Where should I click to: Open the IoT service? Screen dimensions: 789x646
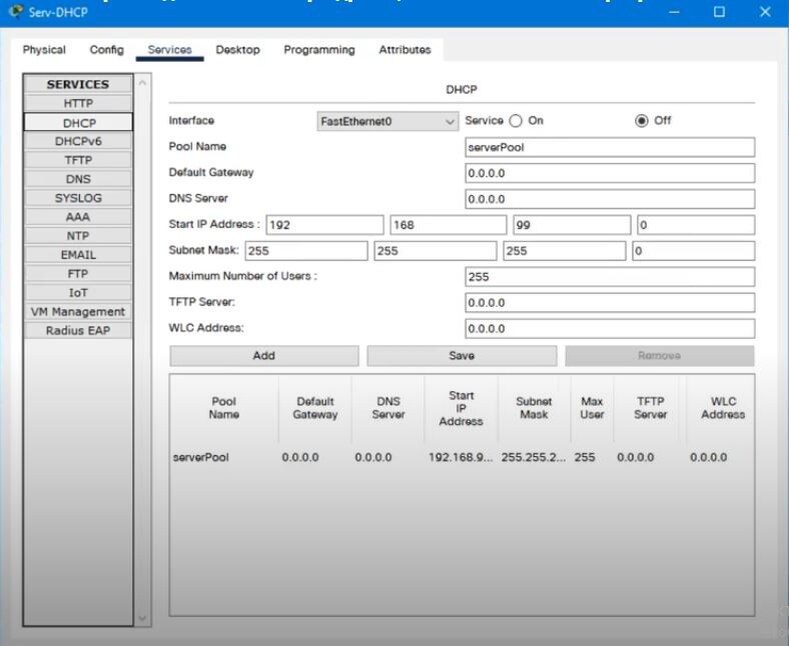(78, 293)
